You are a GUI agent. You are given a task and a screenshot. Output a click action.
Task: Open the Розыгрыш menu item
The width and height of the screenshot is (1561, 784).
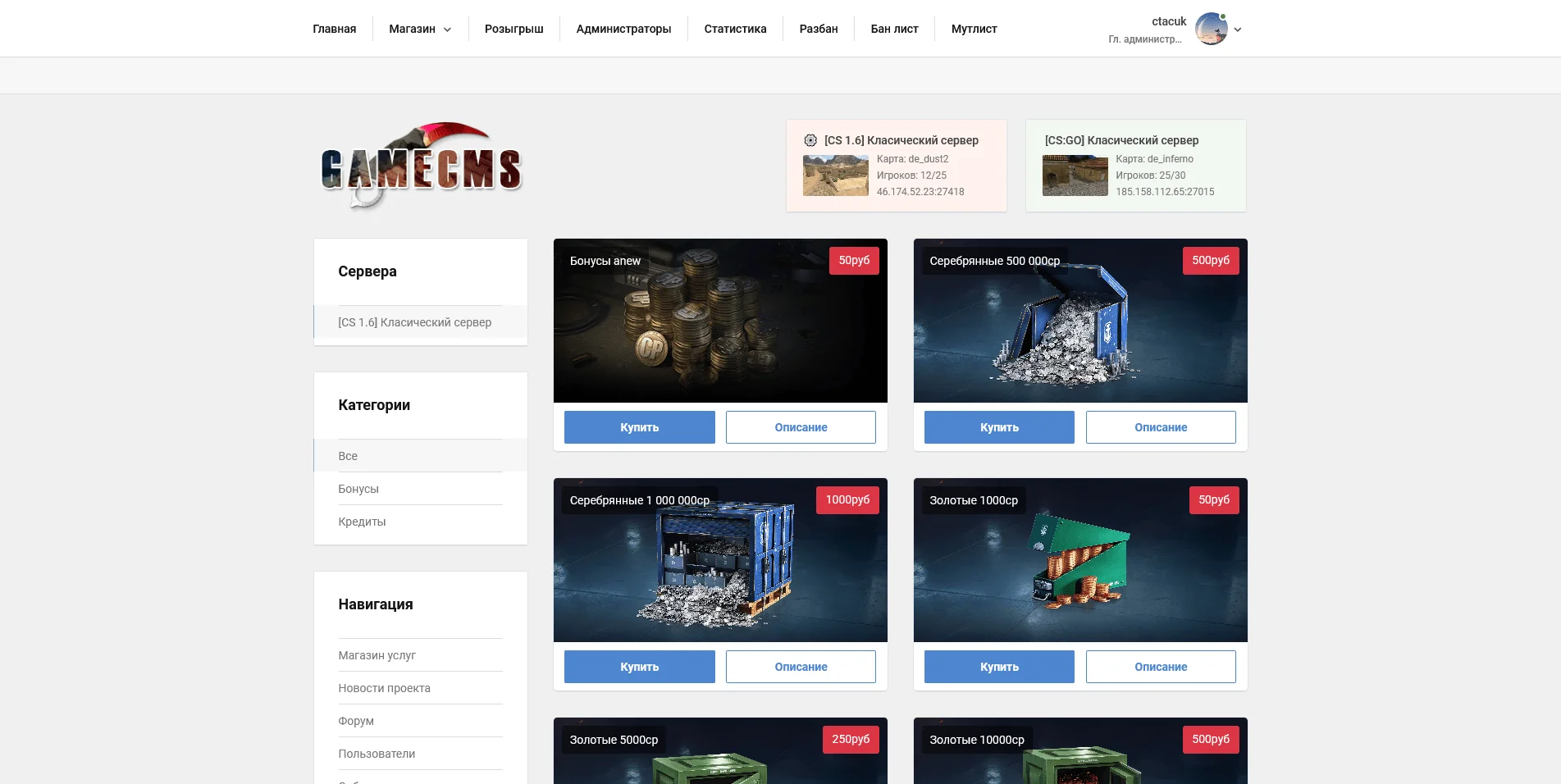tap(513, 29)
